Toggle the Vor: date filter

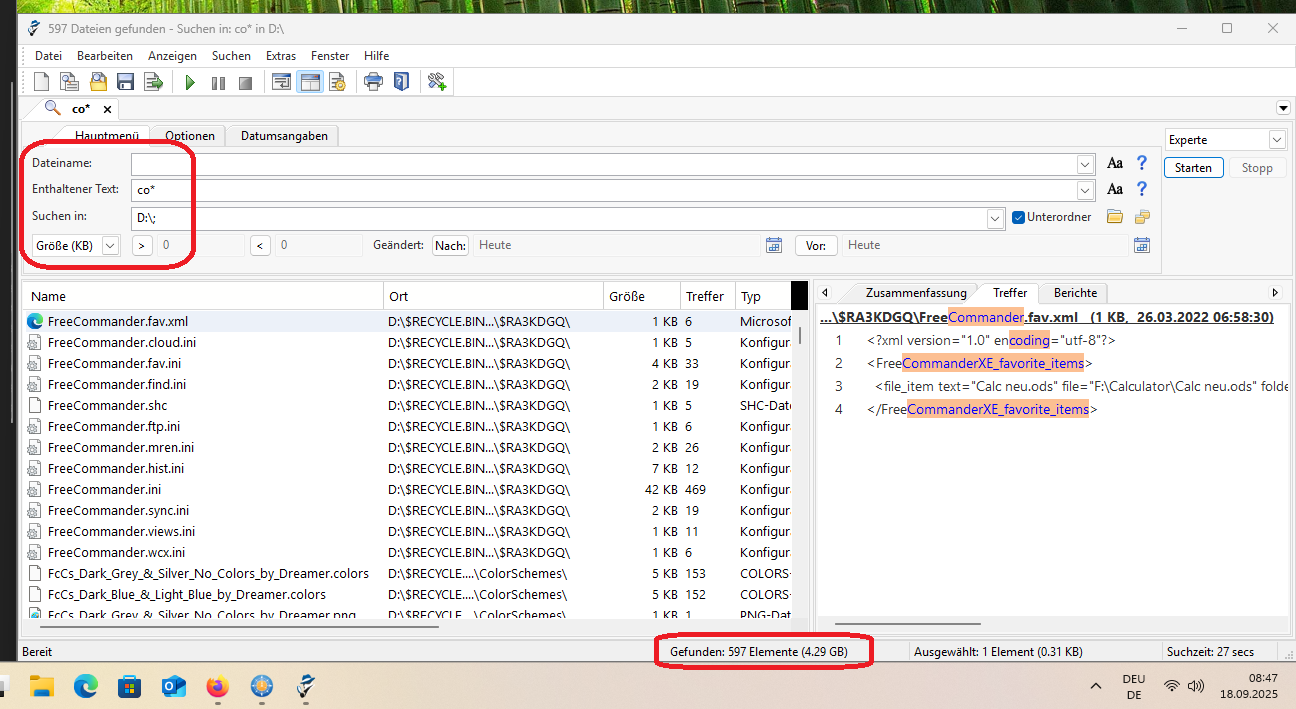point(816,245)
